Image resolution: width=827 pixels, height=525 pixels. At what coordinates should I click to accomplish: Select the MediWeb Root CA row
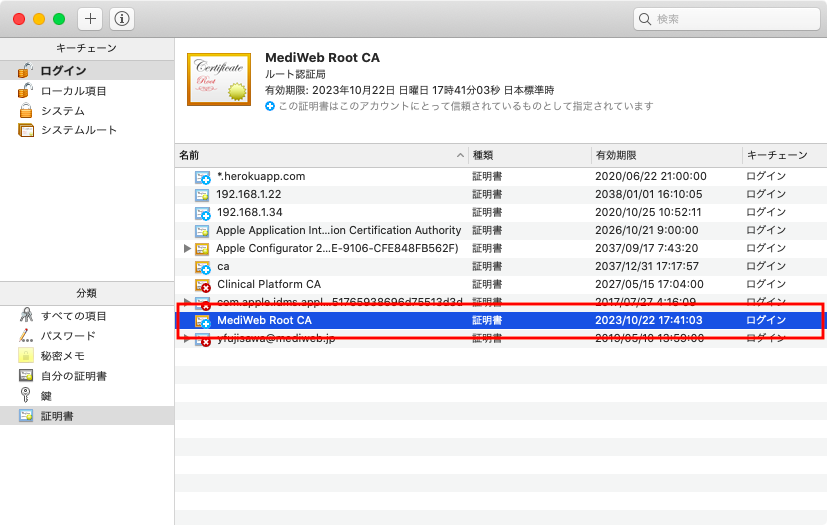tap(501, 320)
